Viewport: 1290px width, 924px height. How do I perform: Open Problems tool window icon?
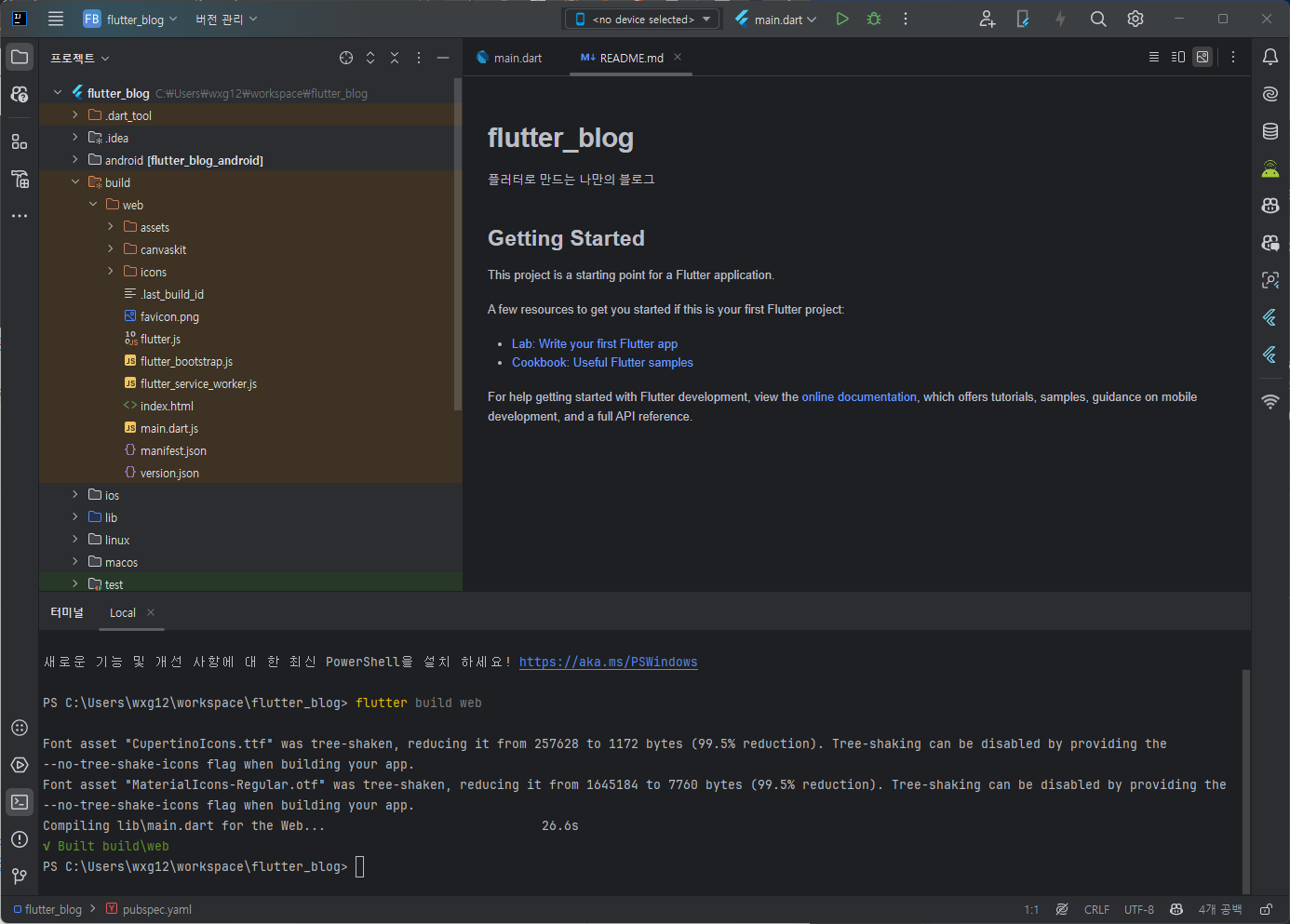coord(20,839)
